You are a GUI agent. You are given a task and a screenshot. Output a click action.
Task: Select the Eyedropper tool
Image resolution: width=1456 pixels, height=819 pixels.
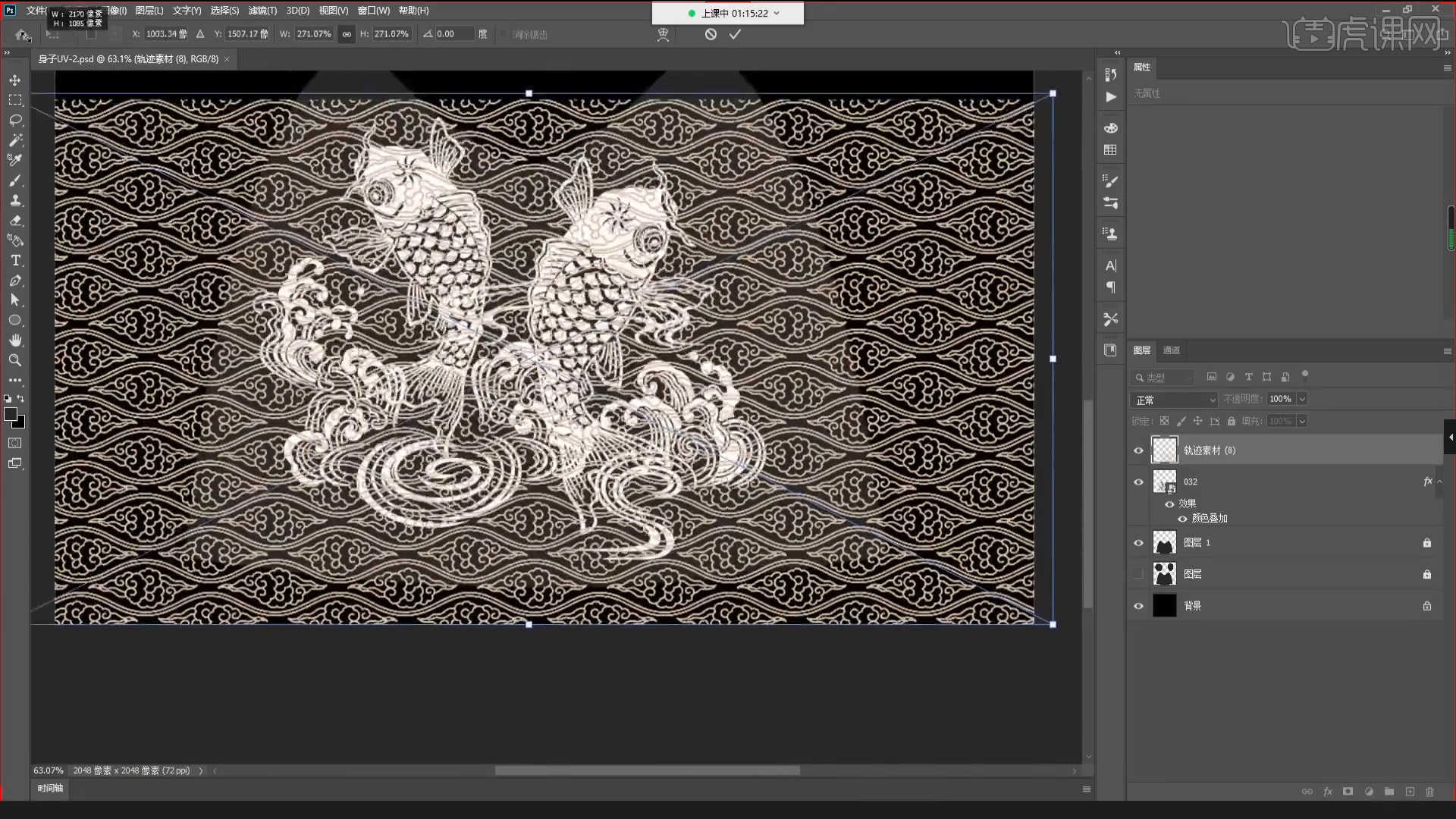pyautogui.click(x=15, y=160)
